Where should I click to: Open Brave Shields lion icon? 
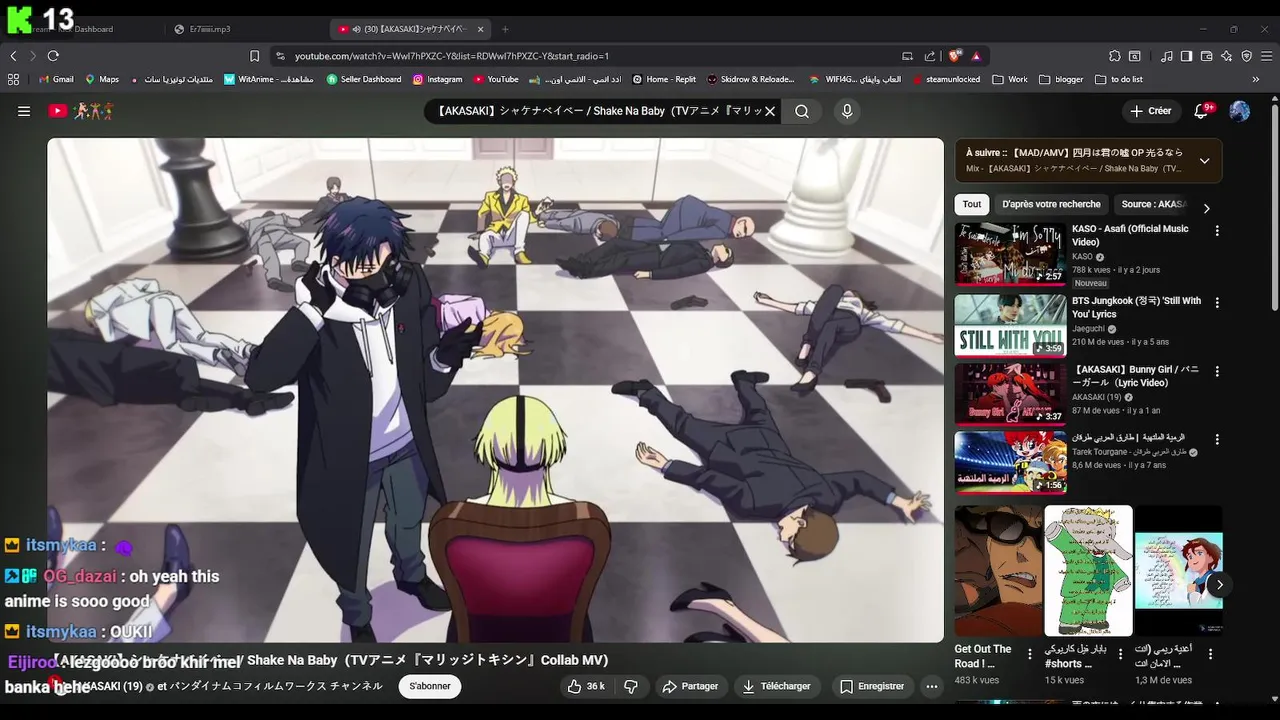coord(954,56)
